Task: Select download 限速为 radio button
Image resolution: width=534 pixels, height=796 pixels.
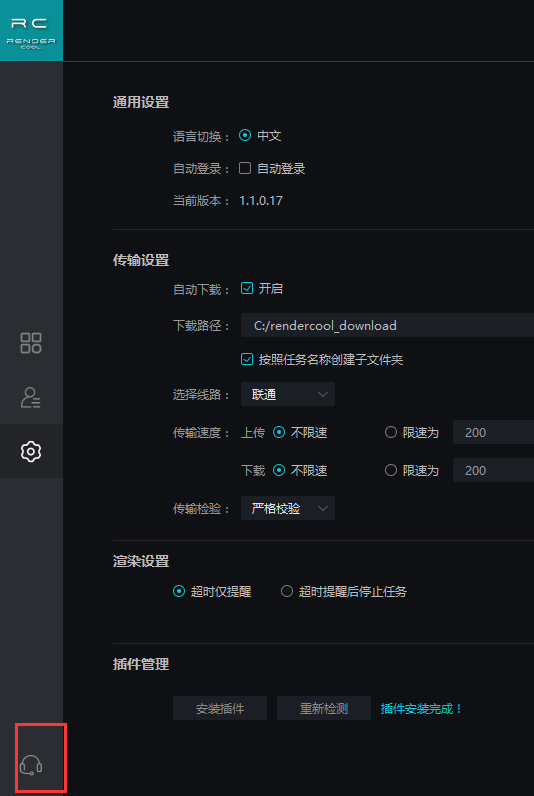Action: click(391, 471)
